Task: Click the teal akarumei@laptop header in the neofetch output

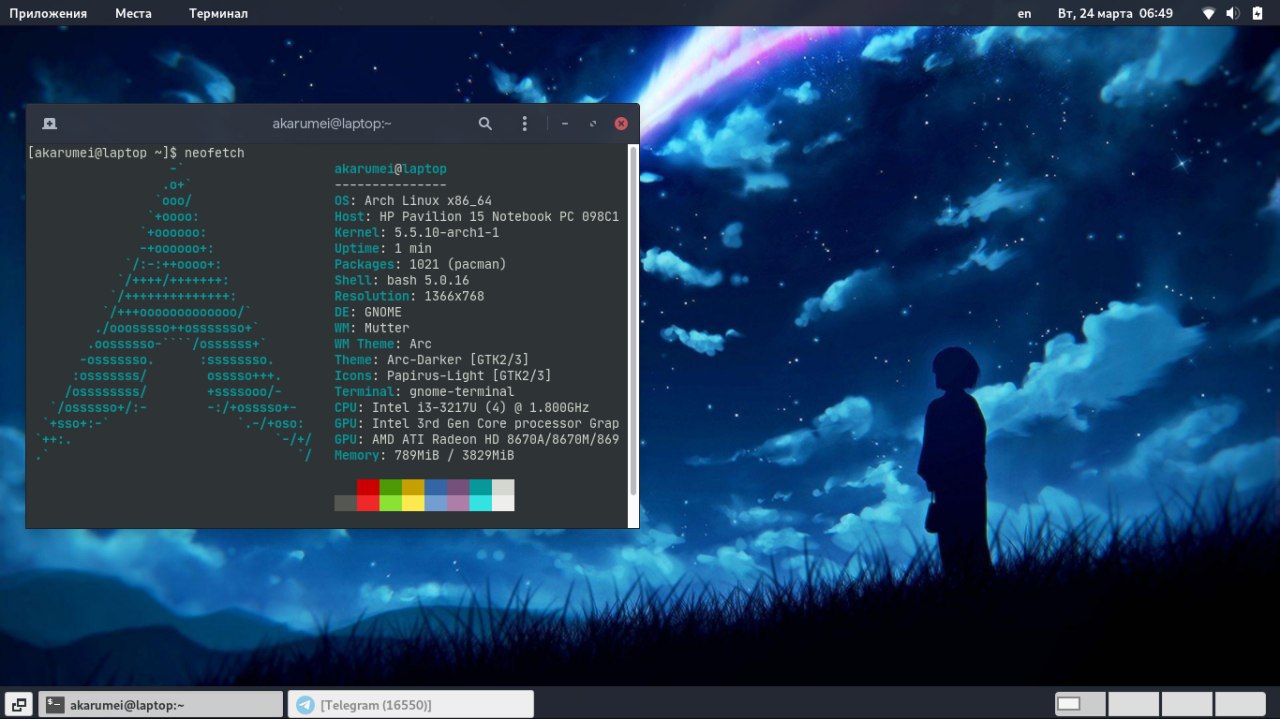Action: coord(391,169)
